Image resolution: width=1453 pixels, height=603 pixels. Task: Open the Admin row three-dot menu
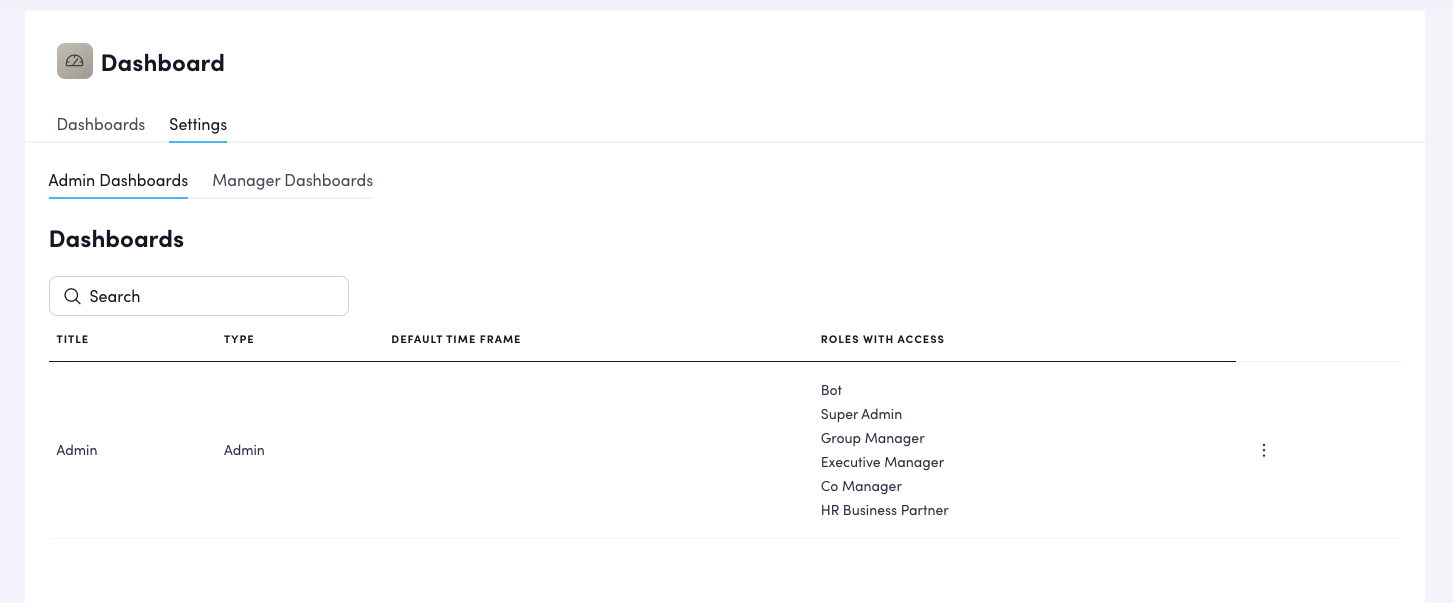click(1263, 450)
